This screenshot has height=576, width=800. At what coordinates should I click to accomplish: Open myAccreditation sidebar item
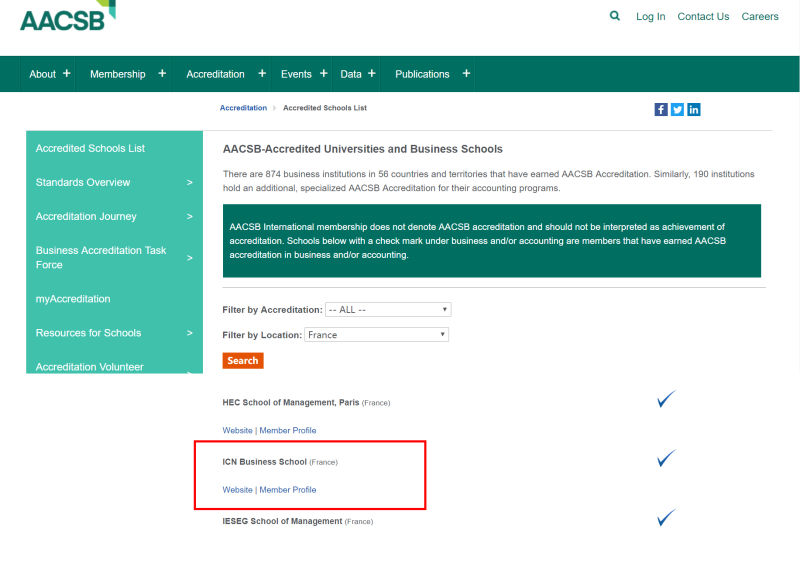(x=73, y=299)
